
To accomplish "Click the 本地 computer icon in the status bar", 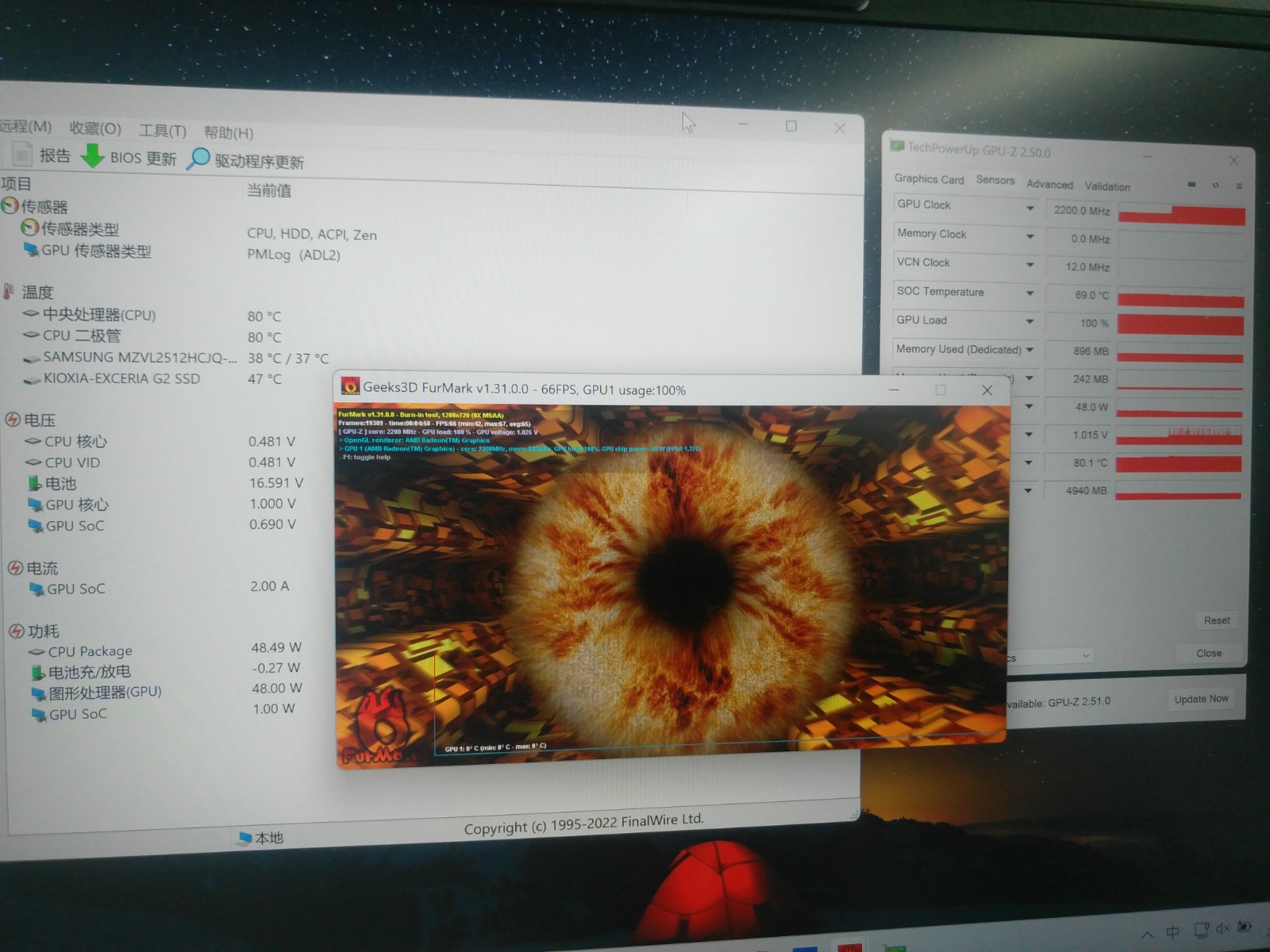I will pos(245,838).
